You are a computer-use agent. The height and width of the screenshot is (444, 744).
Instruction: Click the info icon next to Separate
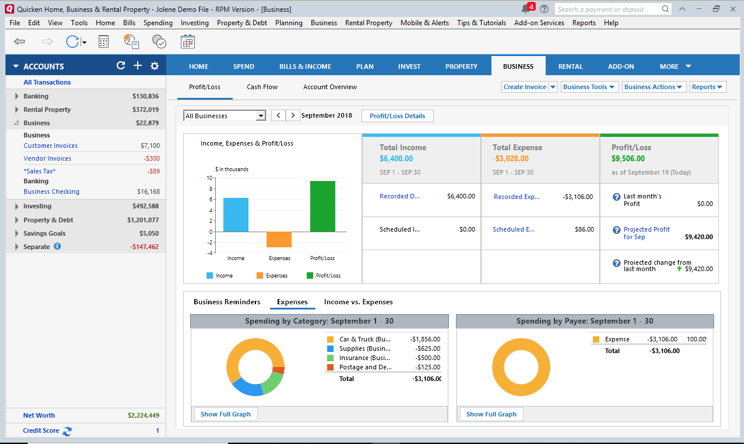(x=57, y=246)
